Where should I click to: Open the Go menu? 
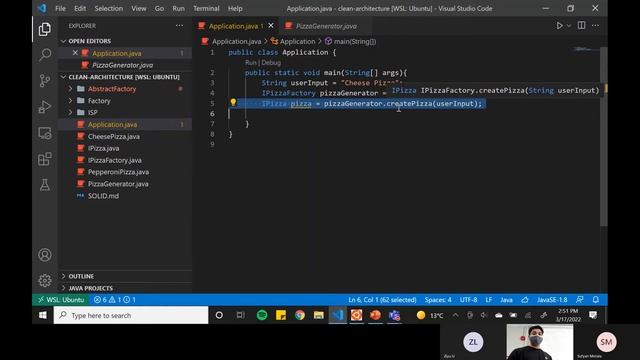[159, 8]
